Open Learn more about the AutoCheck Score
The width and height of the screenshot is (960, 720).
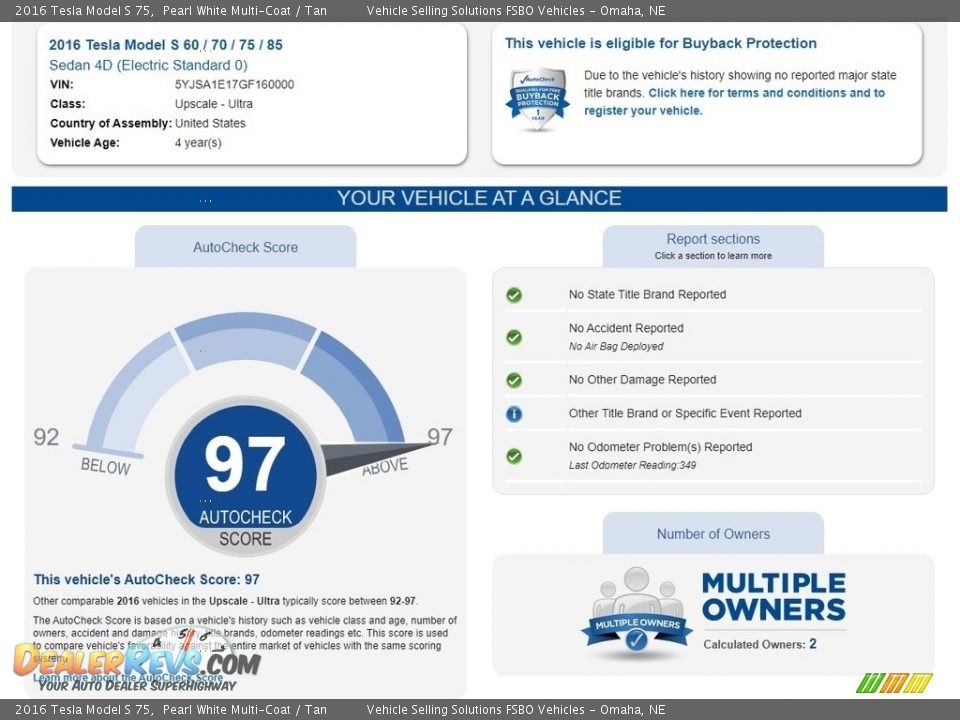[x=128, y=678]
